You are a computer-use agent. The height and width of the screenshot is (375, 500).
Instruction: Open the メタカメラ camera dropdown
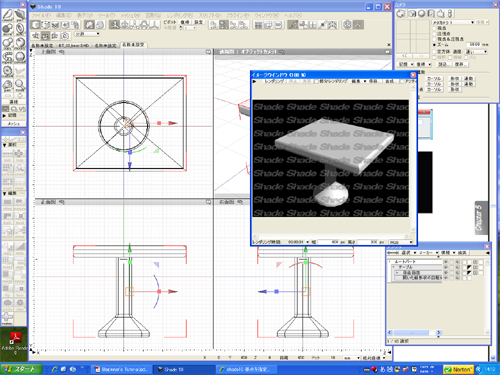coord(453,22)
